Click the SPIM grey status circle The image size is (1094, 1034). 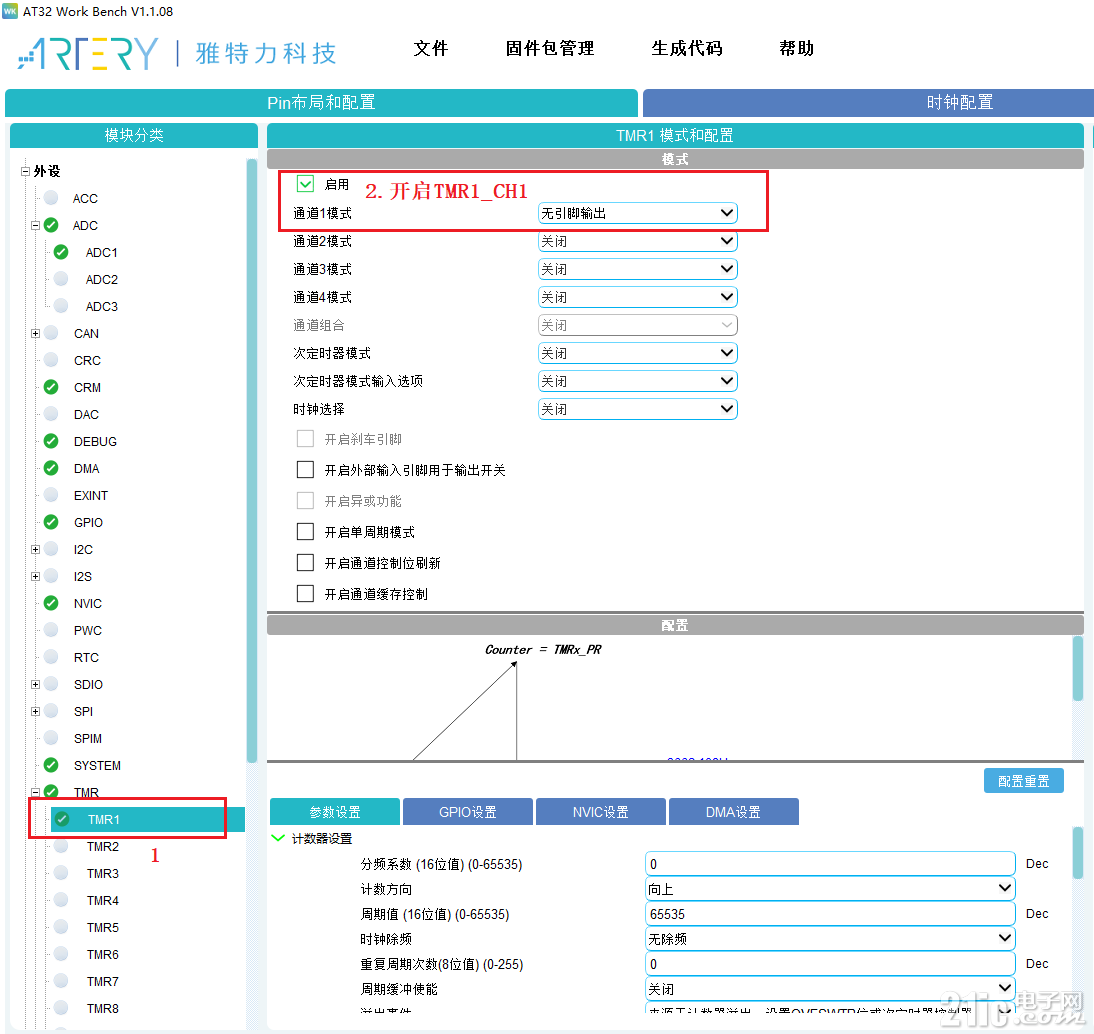point(51,737)
